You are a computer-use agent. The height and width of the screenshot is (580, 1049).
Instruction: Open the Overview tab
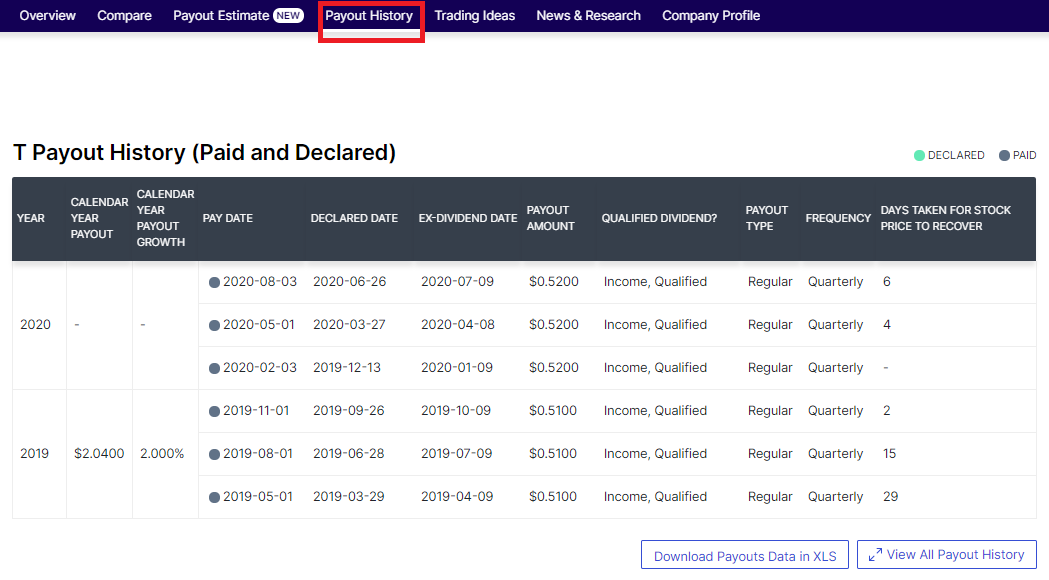tap(47, 15)
